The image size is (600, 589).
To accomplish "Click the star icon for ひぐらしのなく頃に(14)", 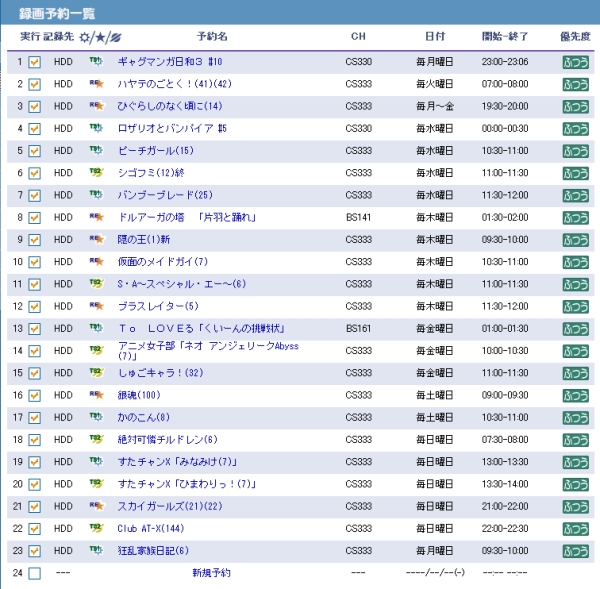I will coord(96,106).
